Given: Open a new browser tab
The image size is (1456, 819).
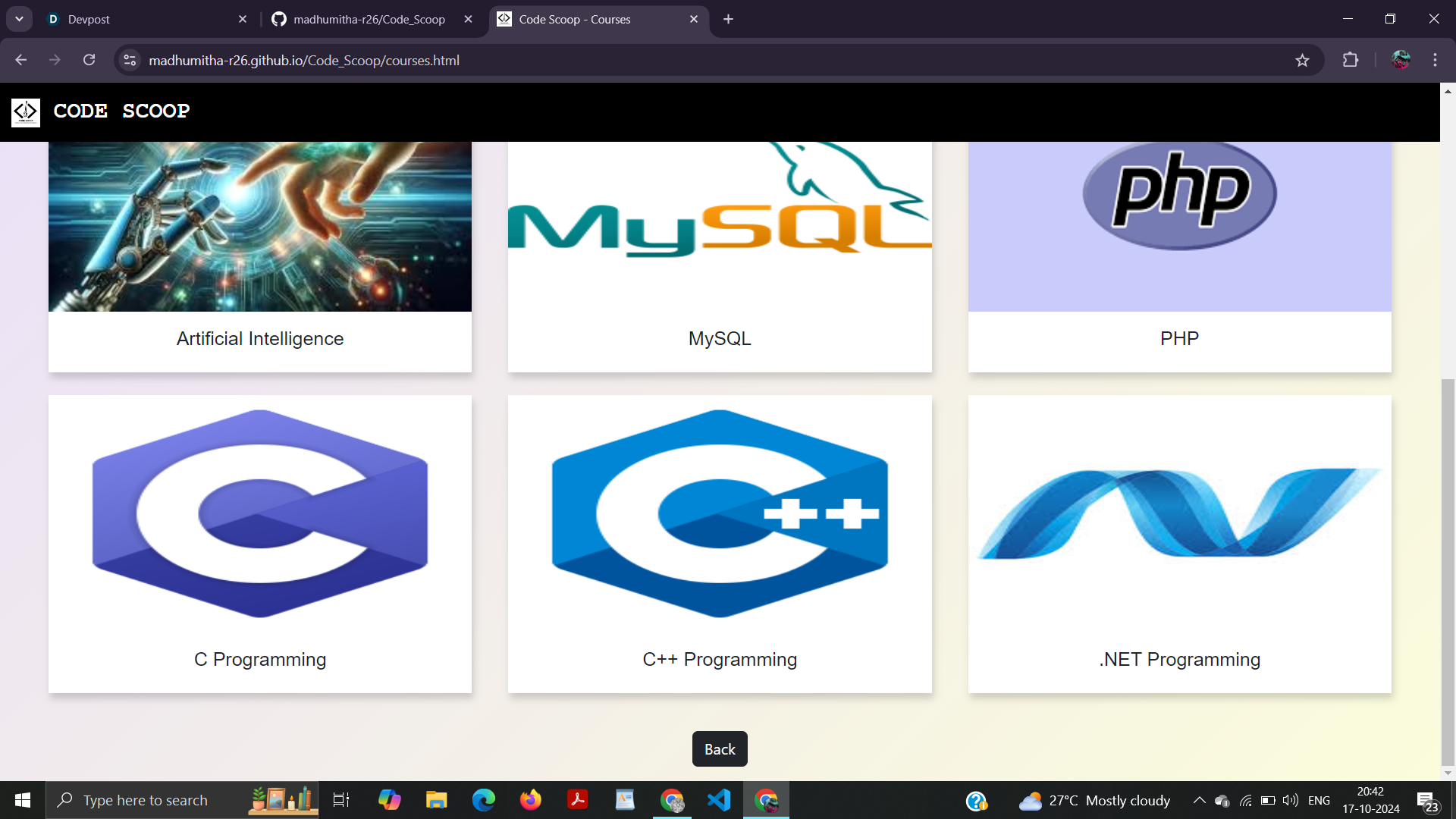Looking at the screenshot, I should [728, 19].
